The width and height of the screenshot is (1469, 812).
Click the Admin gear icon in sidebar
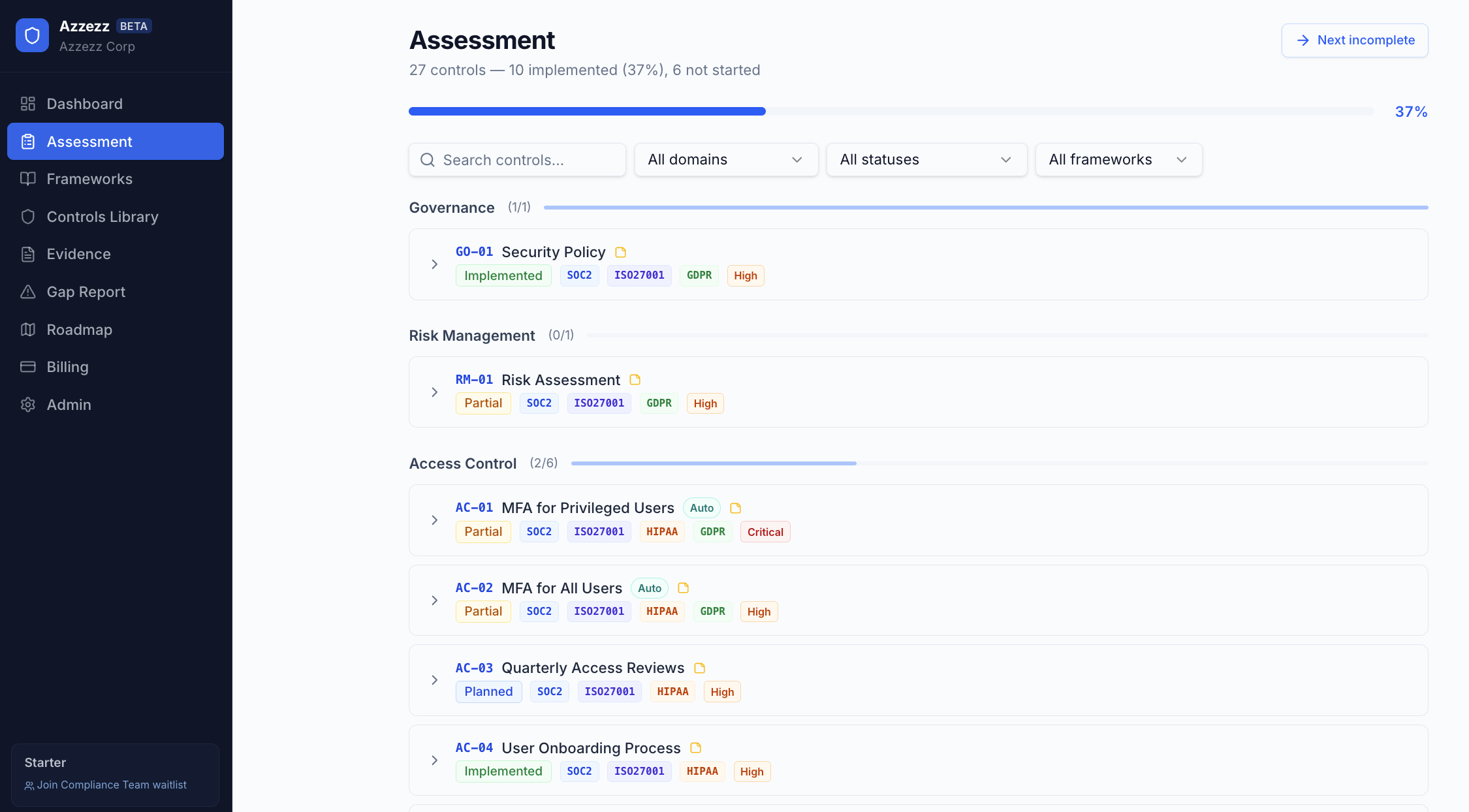(28, 405)
